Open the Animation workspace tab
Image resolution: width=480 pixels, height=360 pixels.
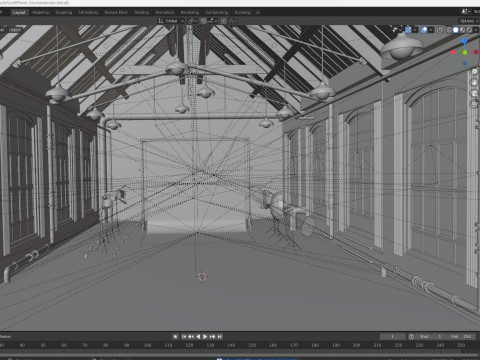[x=165, y=12]
